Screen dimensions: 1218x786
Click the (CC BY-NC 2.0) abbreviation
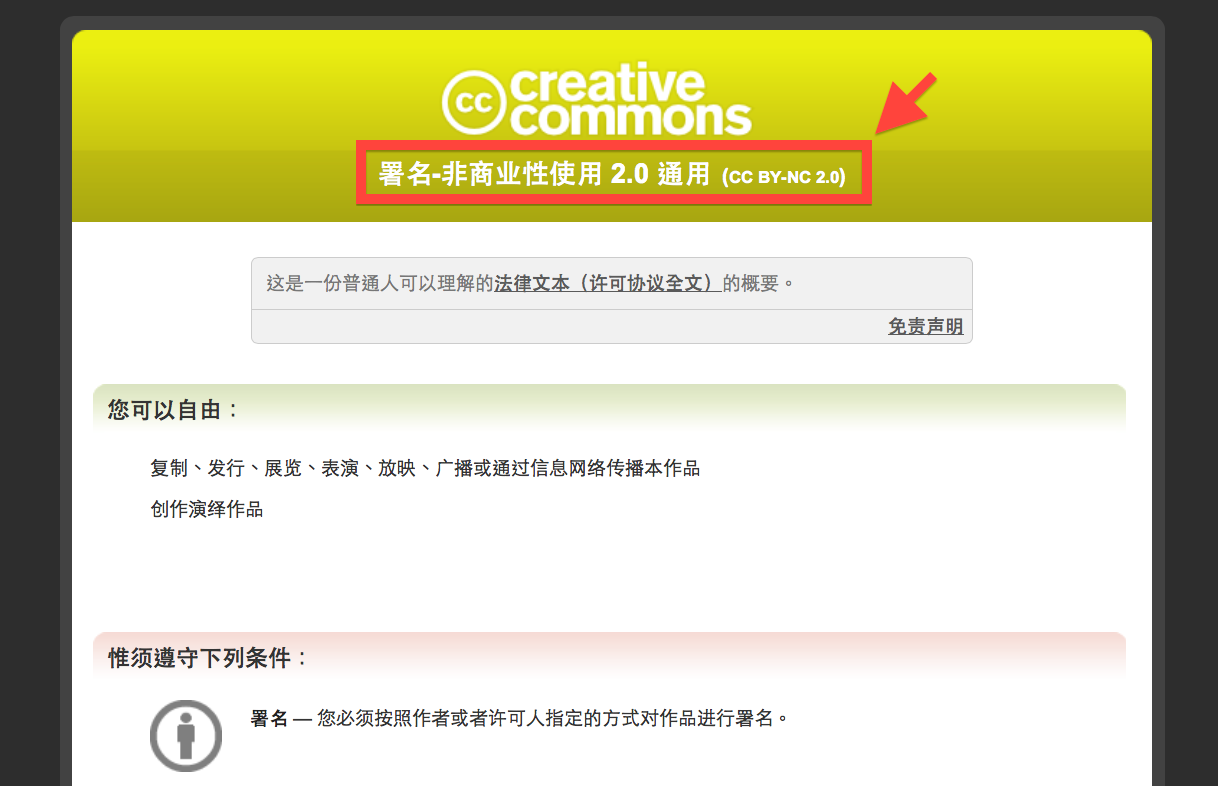tap(784, 177)
